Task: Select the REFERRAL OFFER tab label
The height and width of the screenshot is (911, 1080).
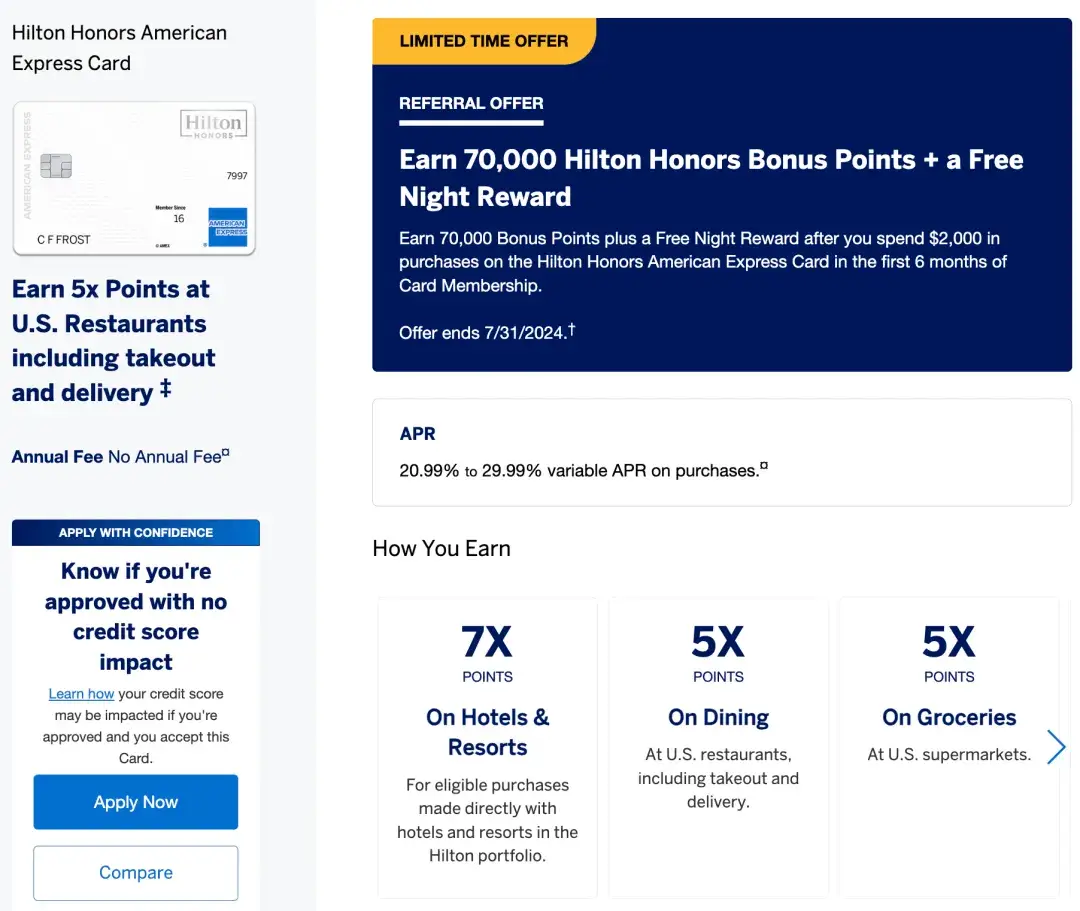Action: click(471, 103)
